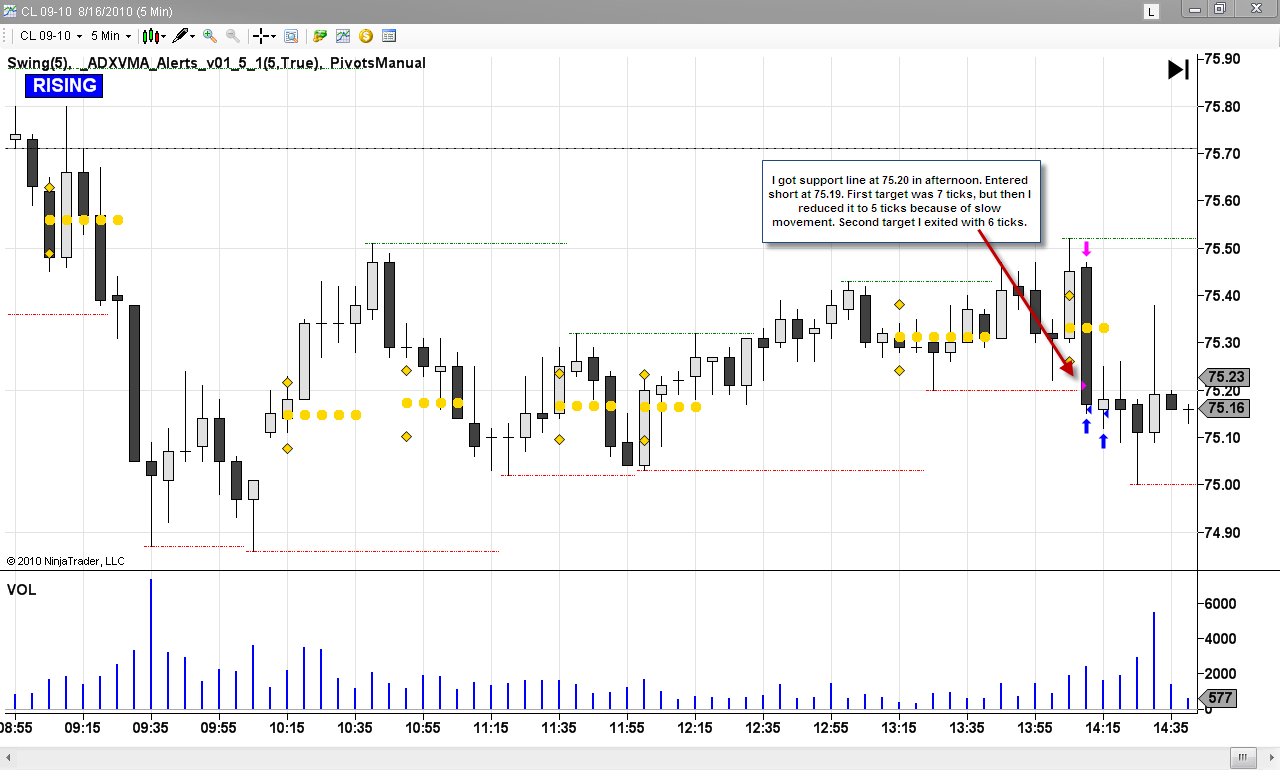Click the 75.16 last price marker
1280x770 pixels.
click(x=1225, y=408)
